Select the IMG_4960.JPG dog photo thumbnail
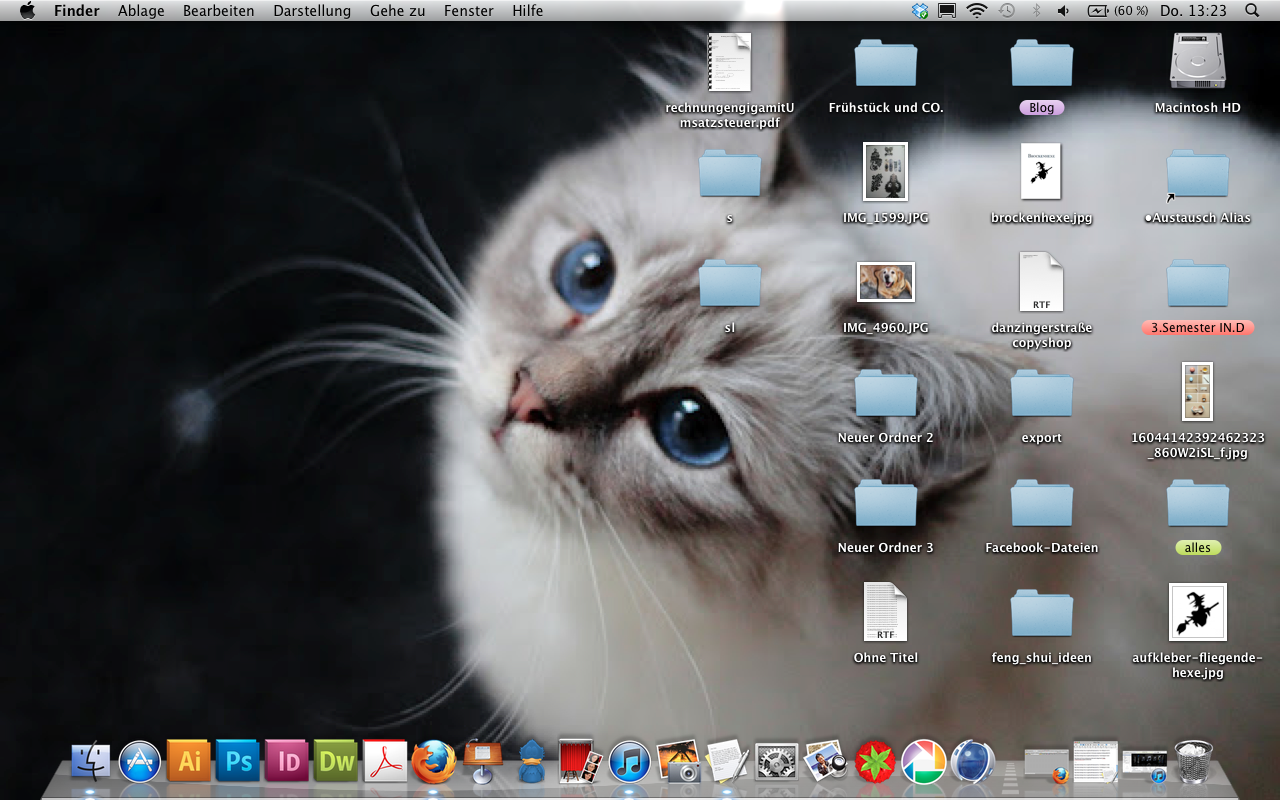Image resolution: width=1280 pixels, height=800 pixels. point(886,282)
